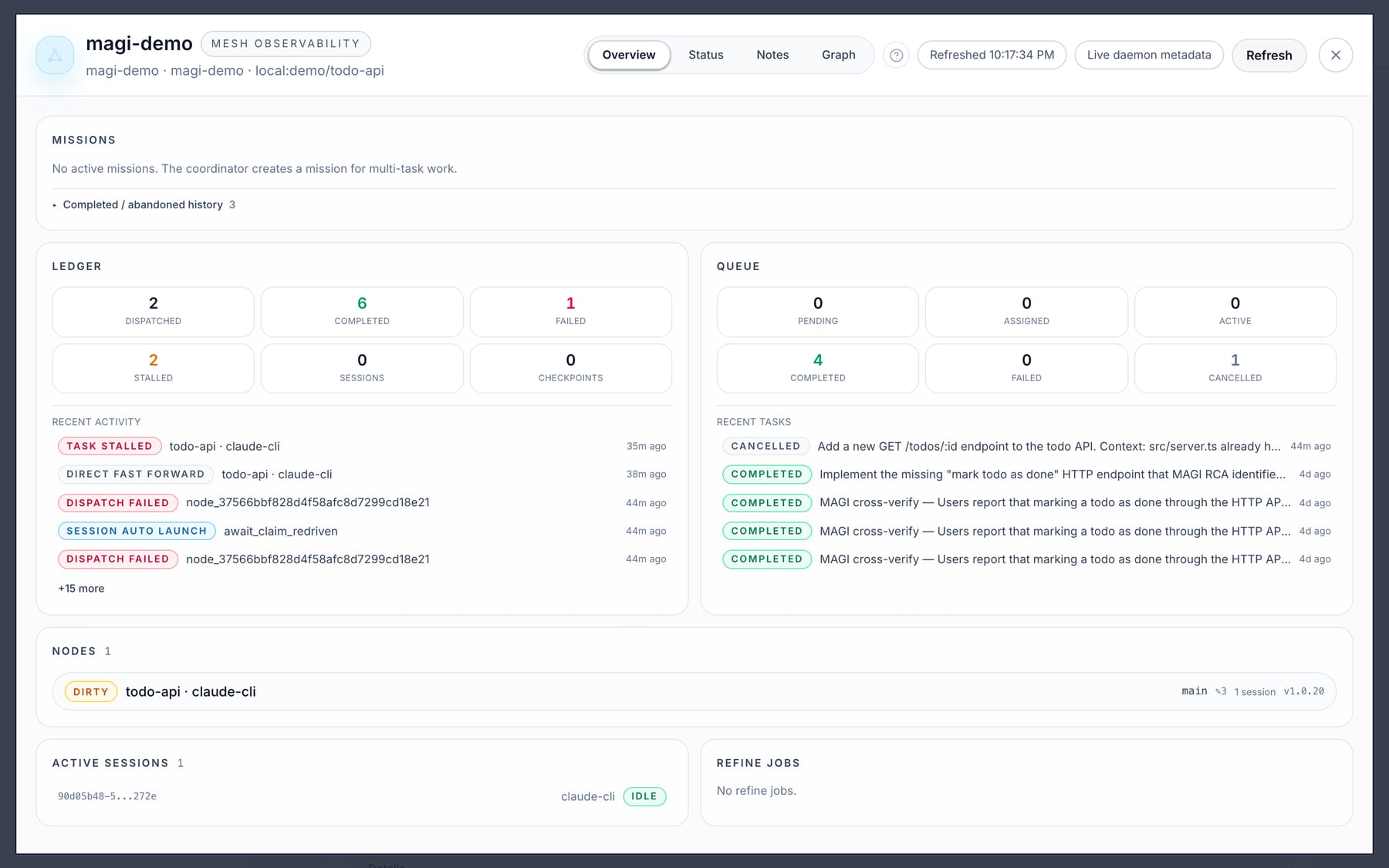Screen dimensions: 1389x868
Task: Expand Completed / abandoned history
Action: (144, 204)
